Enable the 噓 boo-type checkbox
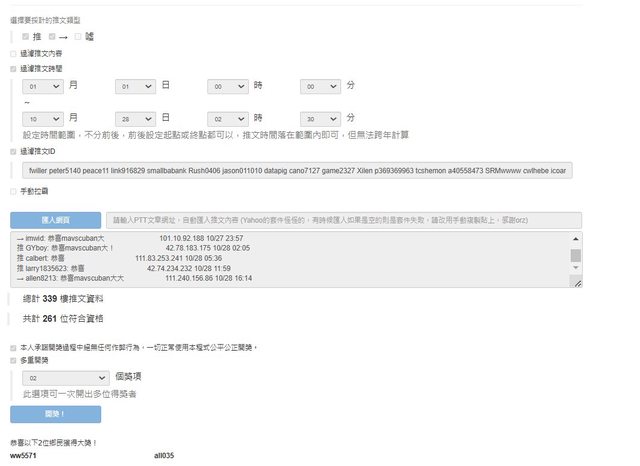Screen dimensions: 640x466 (77, 36)
